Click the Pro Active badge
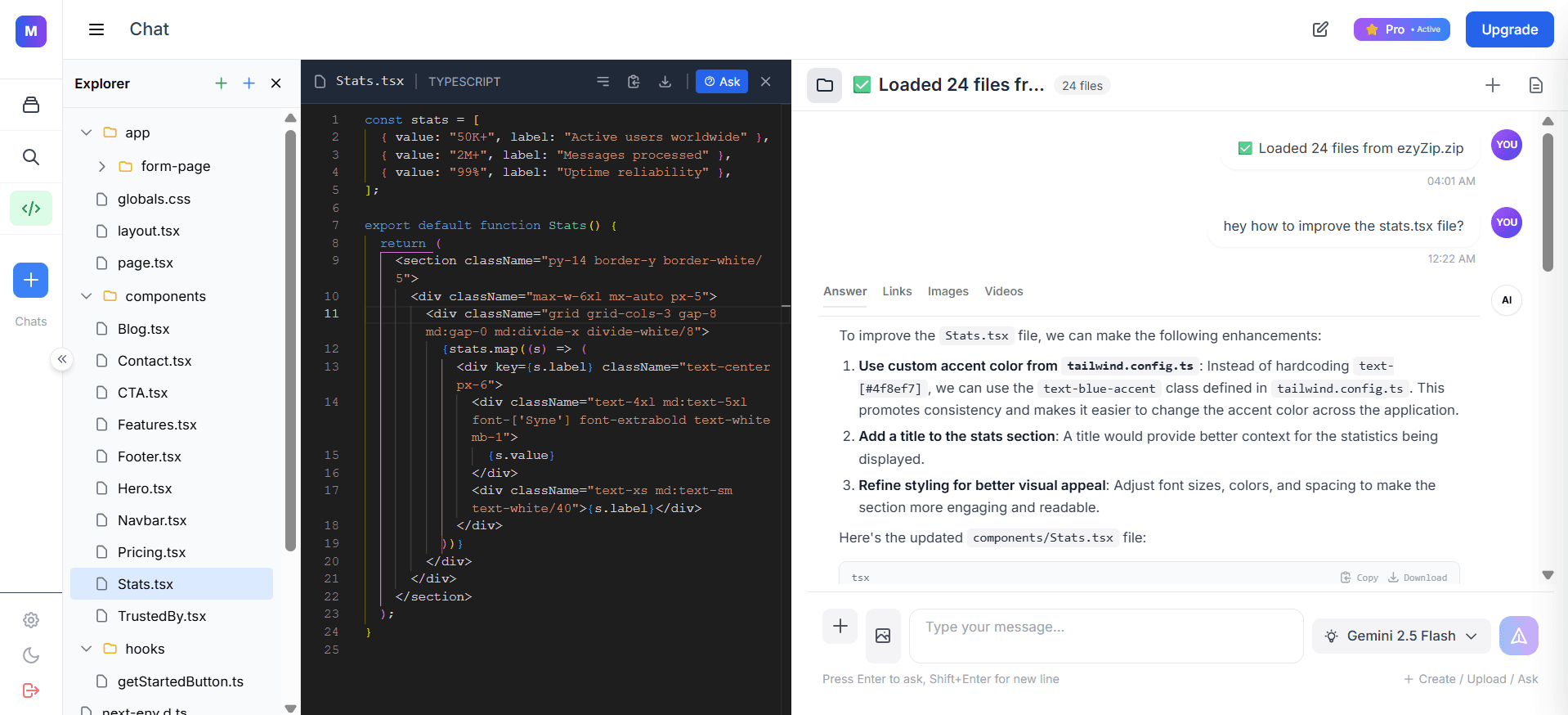 1402,29
